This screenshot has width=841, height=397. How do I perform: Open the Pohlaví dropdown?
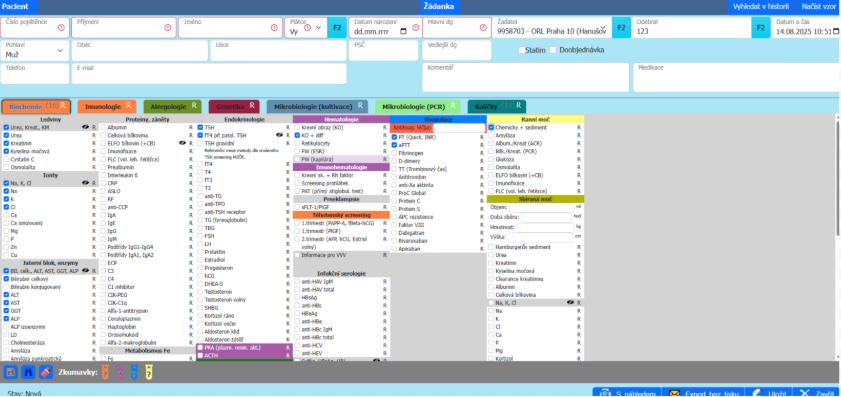tap(35, 50)
